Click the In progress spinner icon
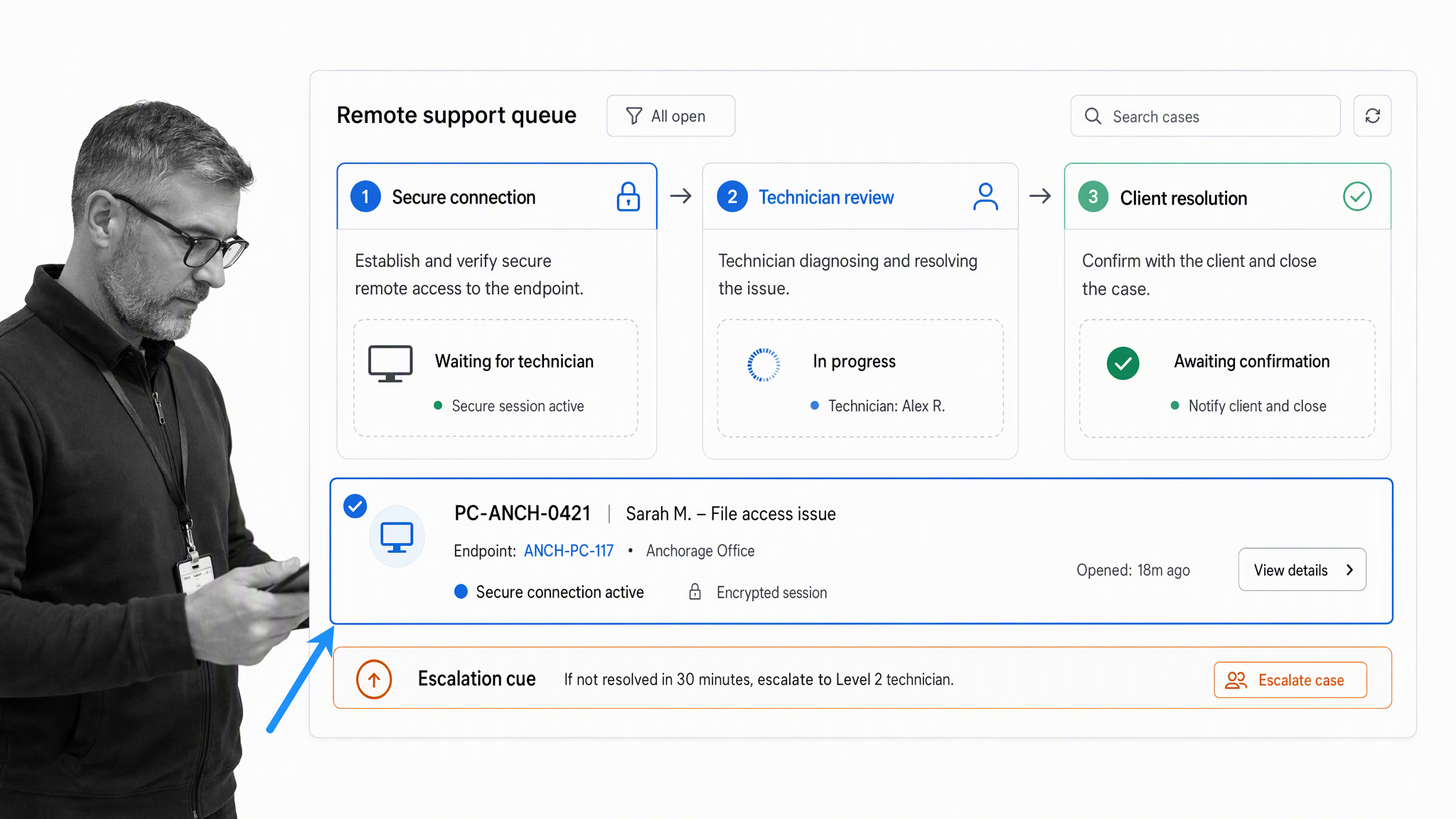Screen dimensions: 1456x819 click(764, 365)
